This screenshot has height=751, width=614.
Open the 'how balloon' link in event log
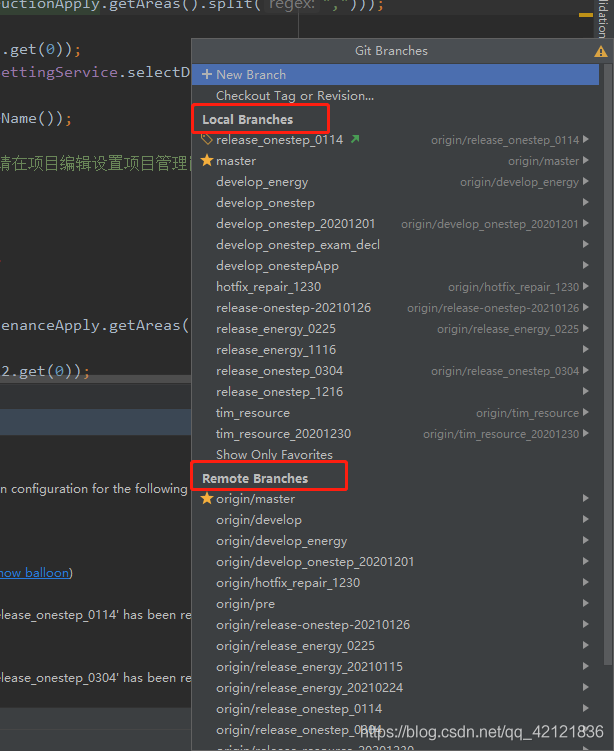point(34,573)
